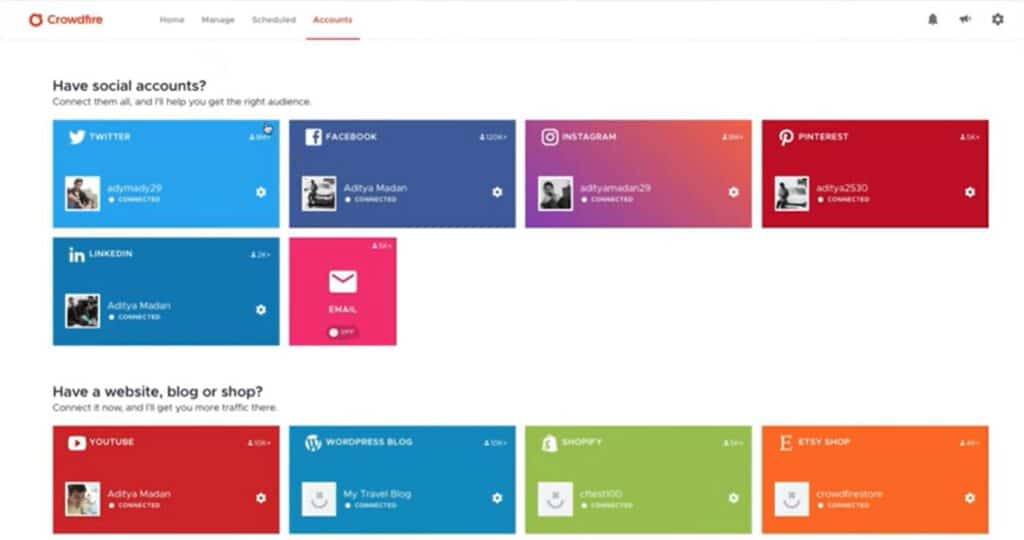This screenshot has height=540, width=1024.
Task: Click the Twitter bird icon
Action: (x=77, y=136)
